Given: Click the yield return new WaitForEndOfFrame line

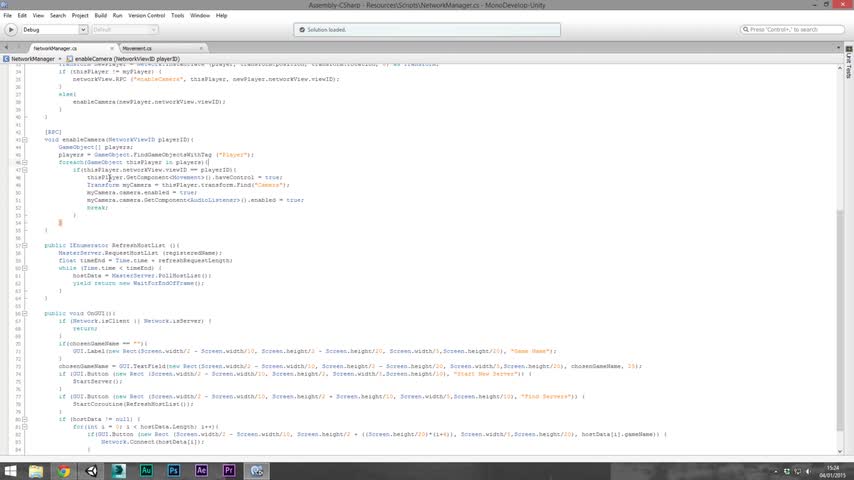Looking at the screenshot, I should point(138,283).
